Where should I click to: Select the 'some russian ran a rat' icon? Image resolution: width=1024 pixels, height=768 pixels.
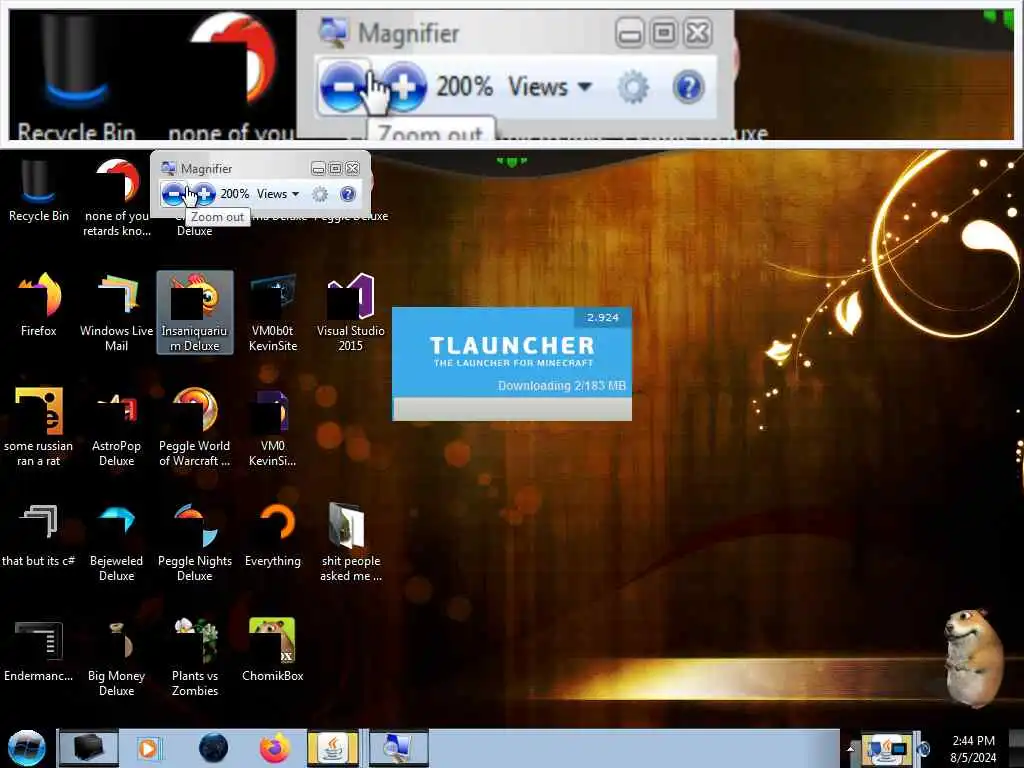(x=39, y=427)
